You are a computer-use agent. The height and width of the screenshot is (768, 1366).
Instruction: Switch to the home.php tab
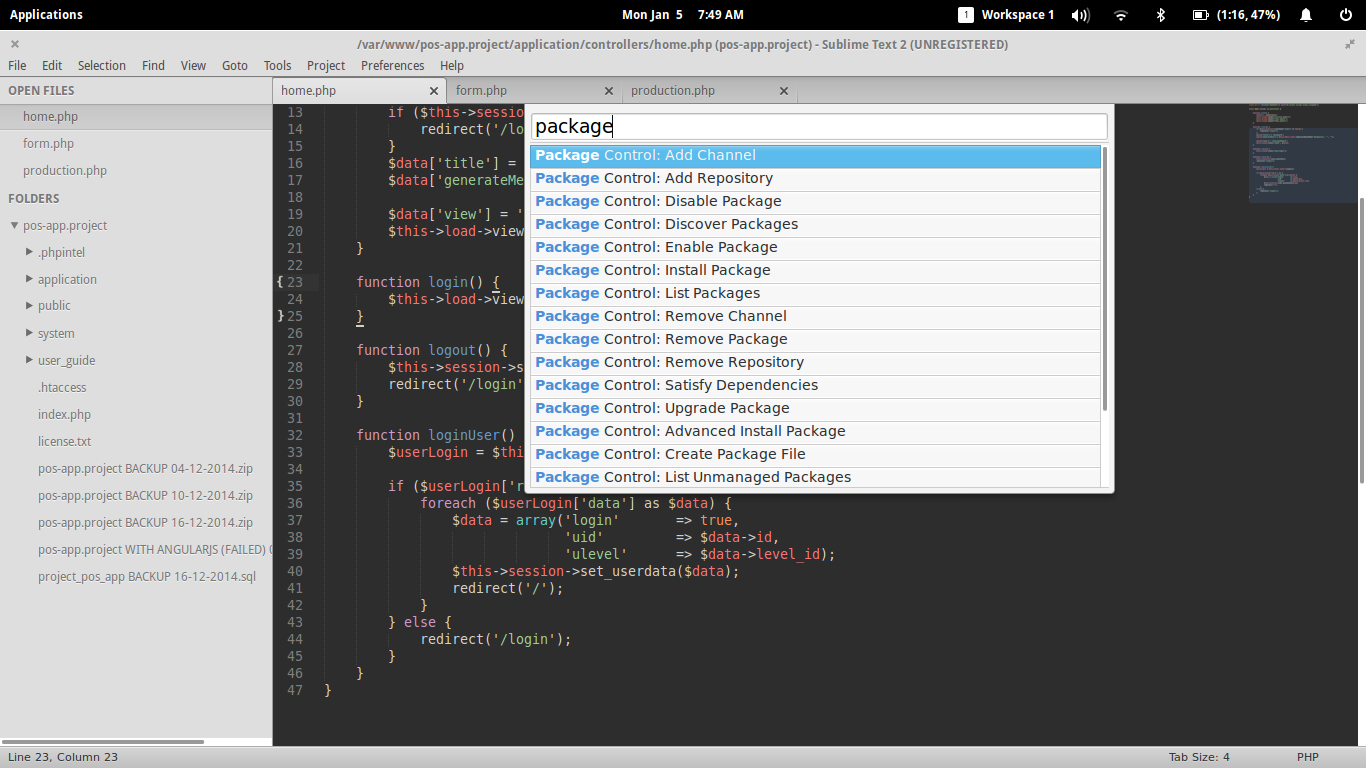click(358, 90)
